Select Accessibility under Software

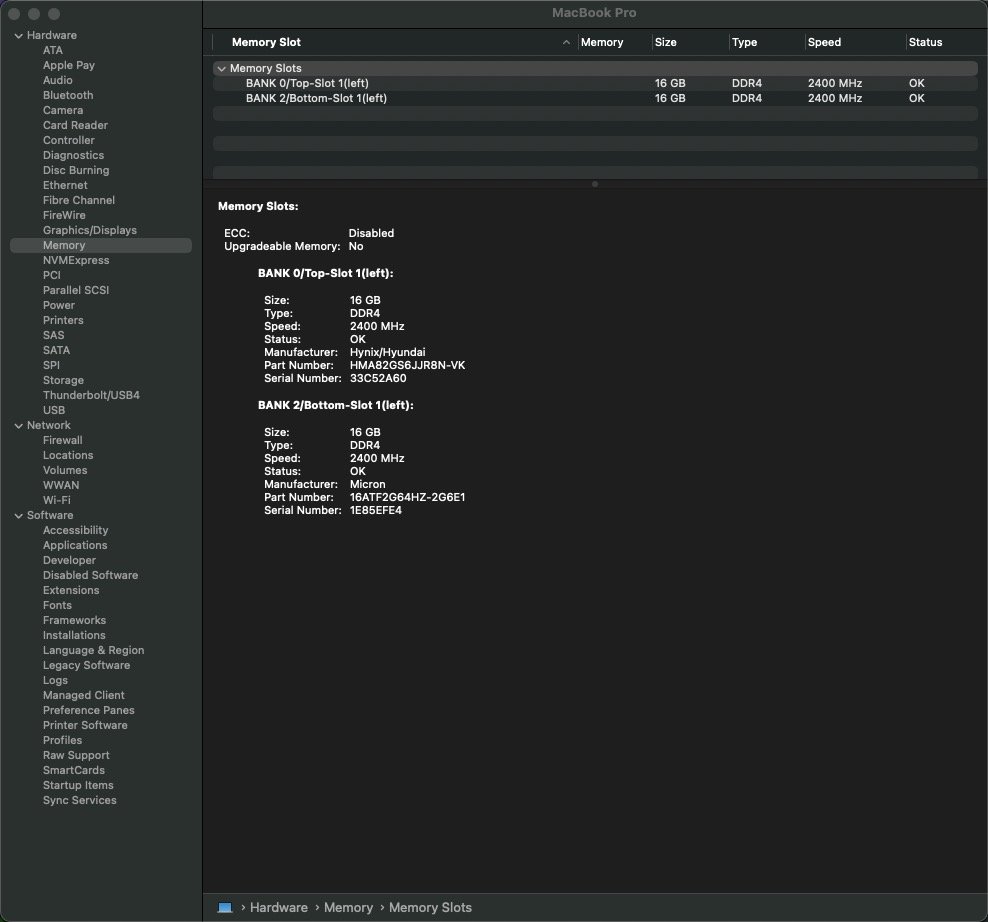[76, 531]
